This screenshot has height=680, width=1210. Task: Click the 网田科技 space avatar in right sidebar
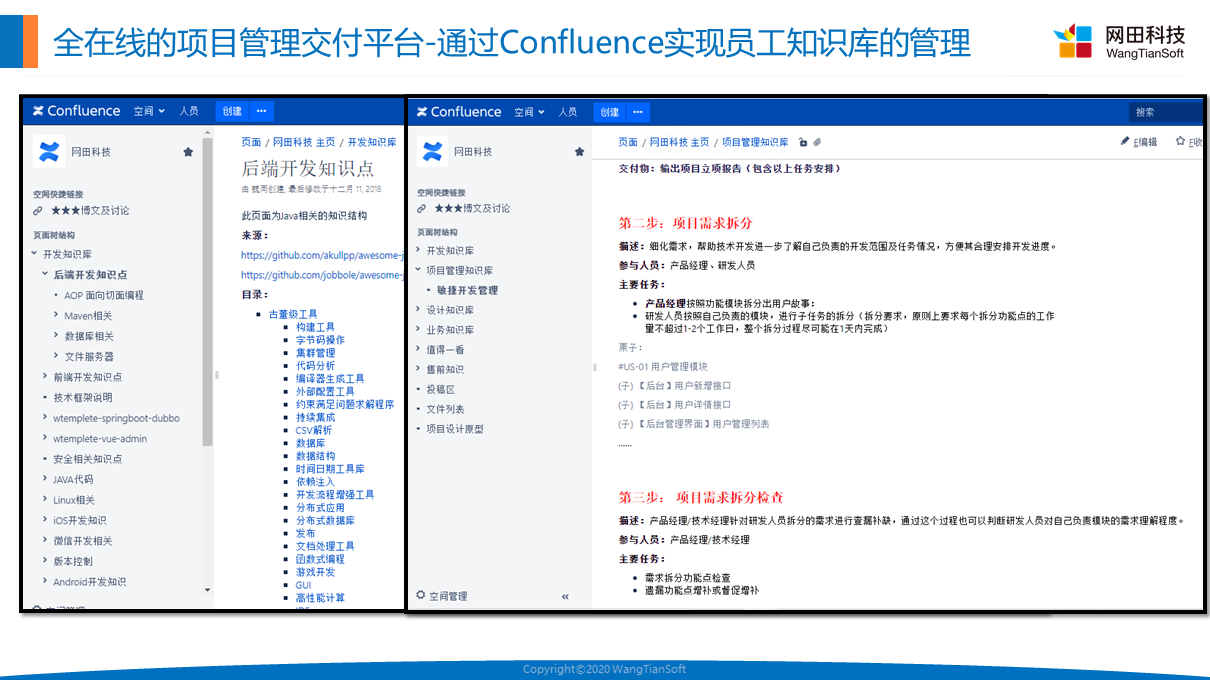coord(432,151)
